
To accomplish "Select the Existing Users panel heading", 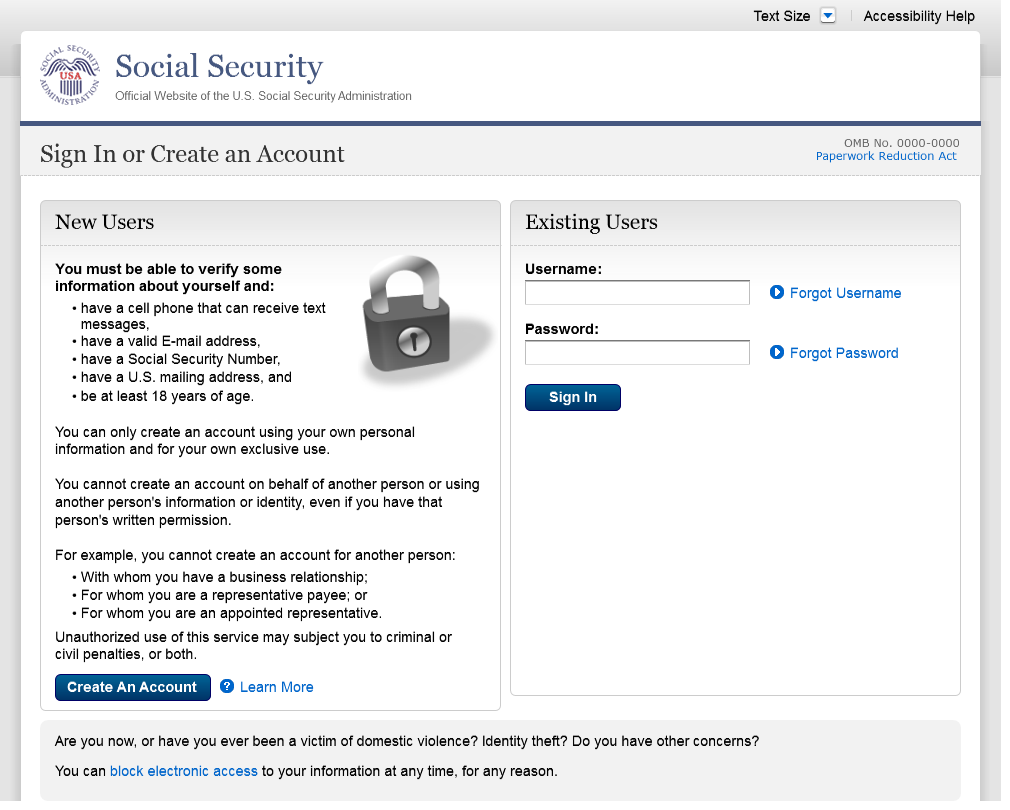I will (x=591, y=222).
